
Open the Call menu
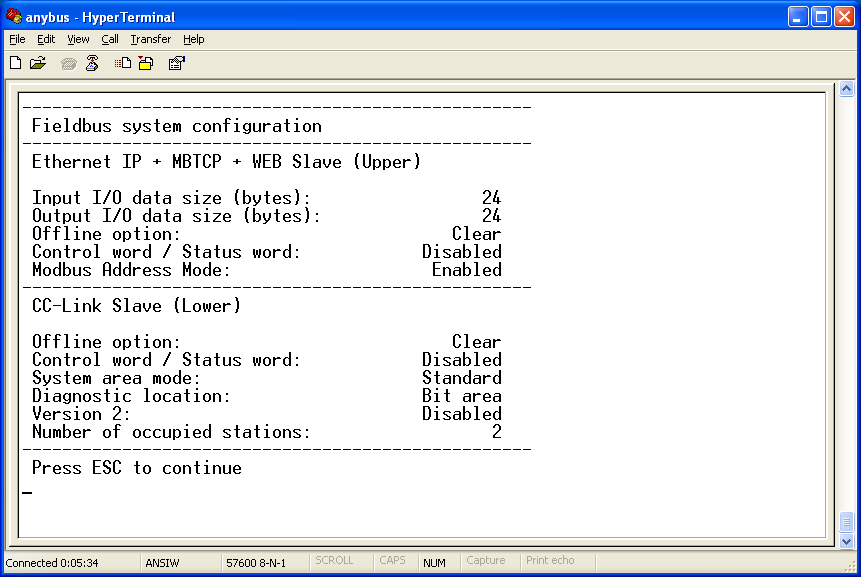[110, 39]
